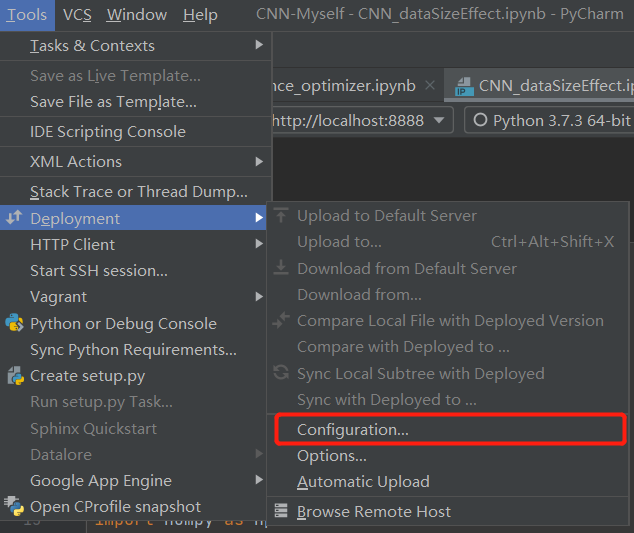
Task: Click the CProfile snapshot icon
Action: point(14,506)
